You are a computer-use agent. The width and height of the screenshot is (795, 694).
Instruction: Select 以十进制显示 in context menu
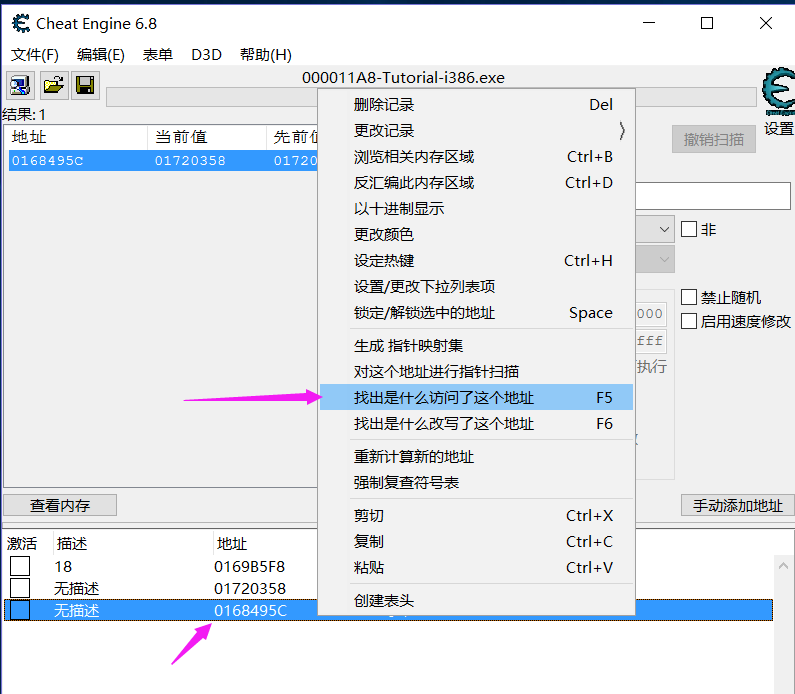(x=477, y=208)
